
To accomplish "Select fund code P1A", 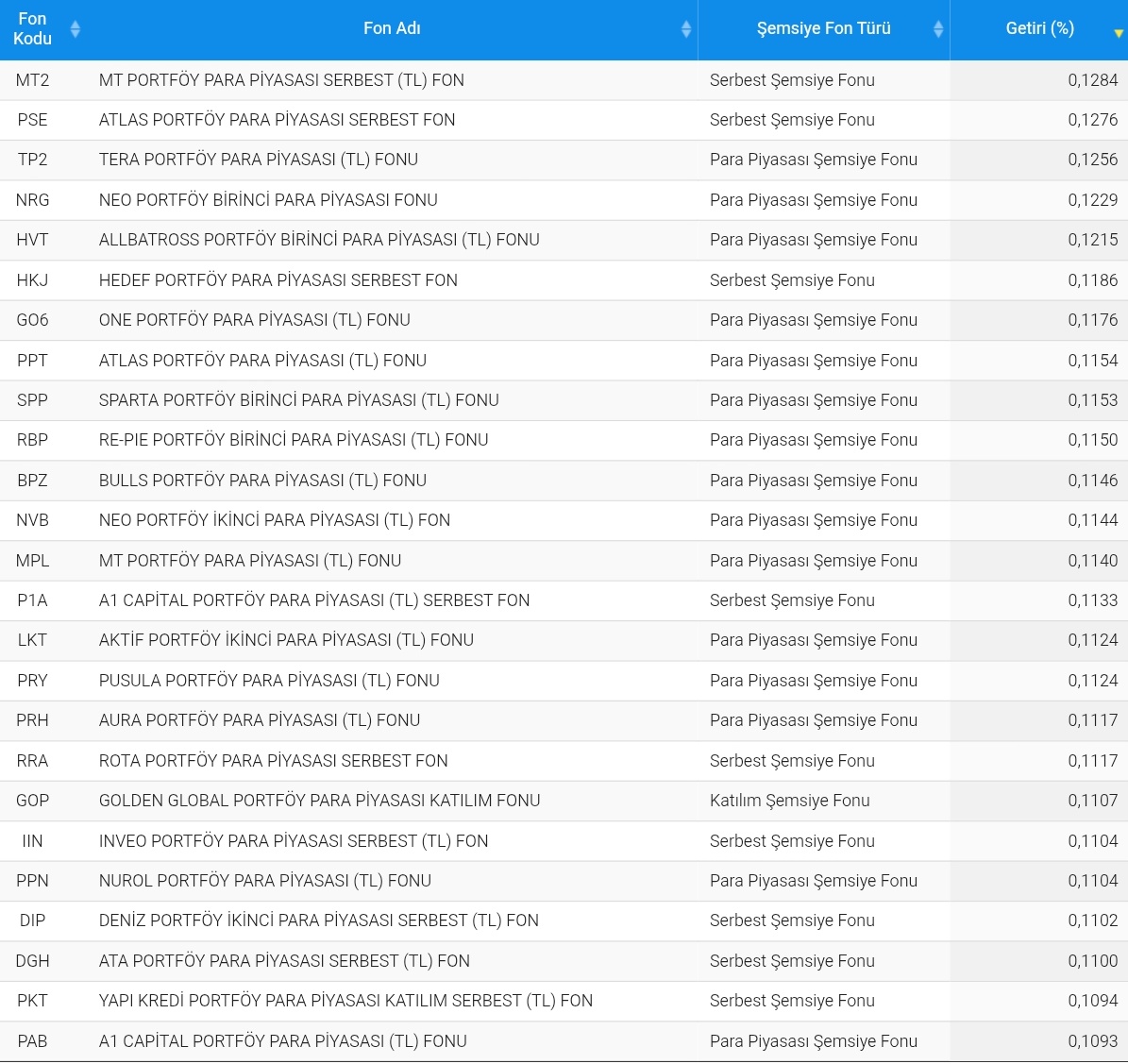I will pos(32,600).
